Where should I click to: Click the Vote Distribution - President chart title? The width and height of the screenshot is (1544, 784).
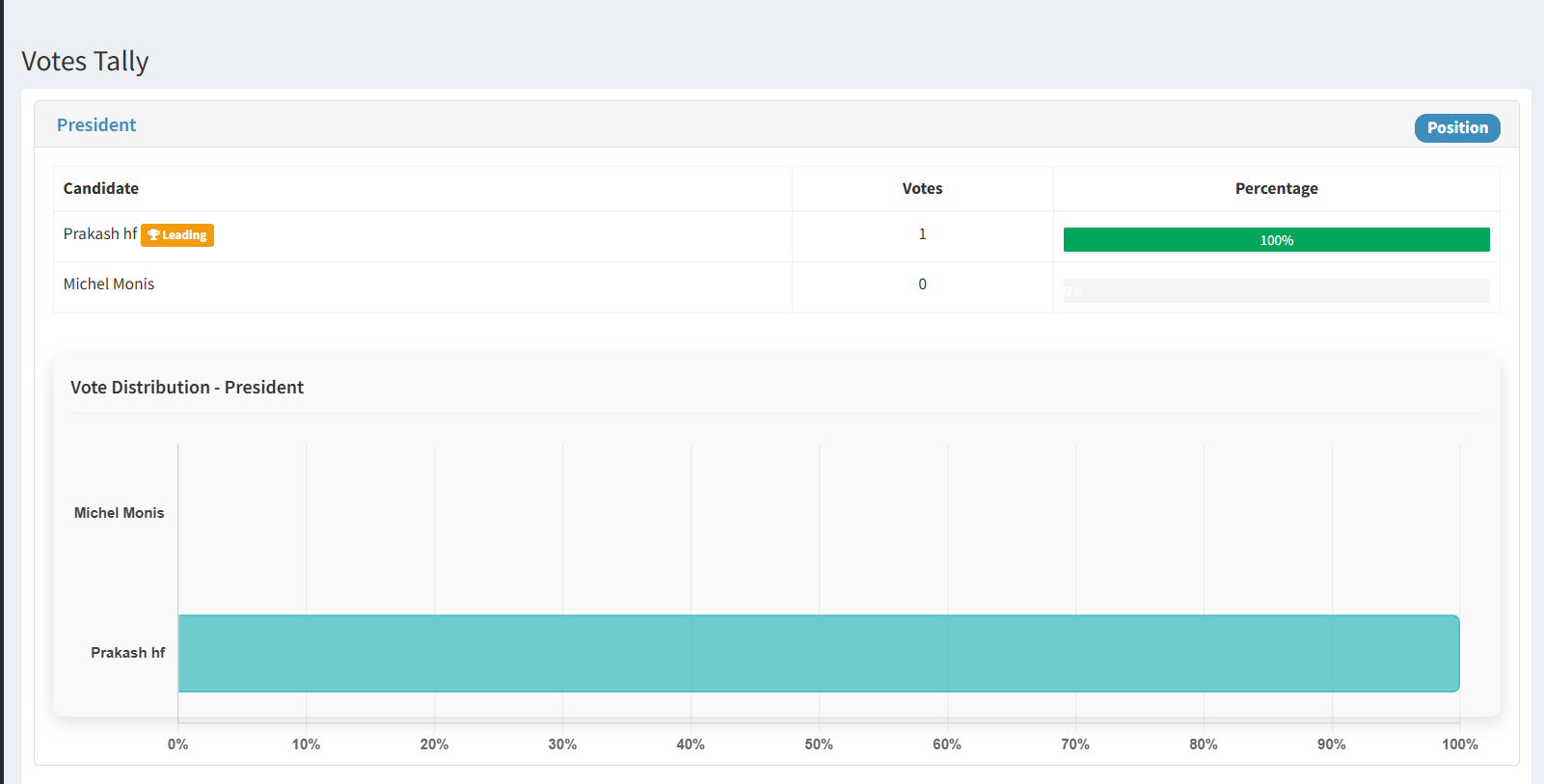tap(187, 388)
